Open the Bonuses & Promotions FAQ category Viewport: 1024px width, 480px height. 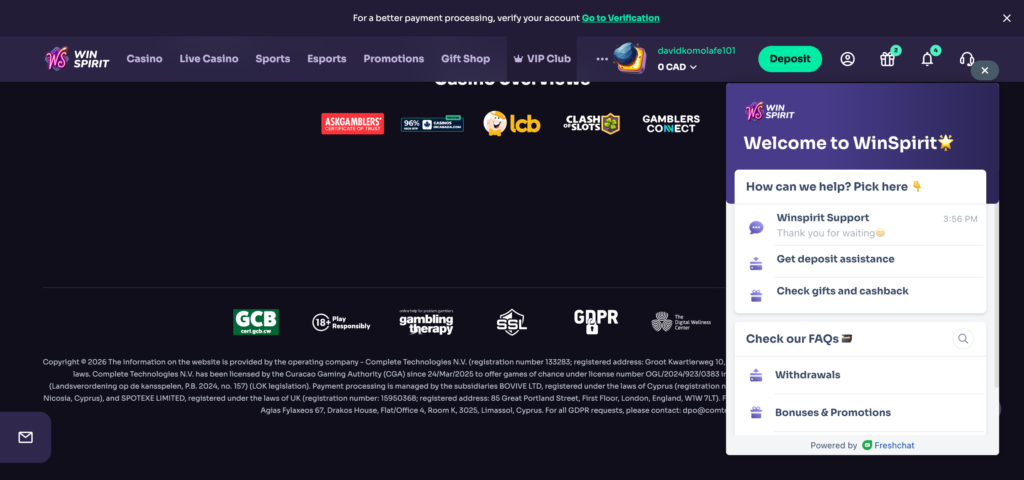pyautogui.click(x=860, y=413)
